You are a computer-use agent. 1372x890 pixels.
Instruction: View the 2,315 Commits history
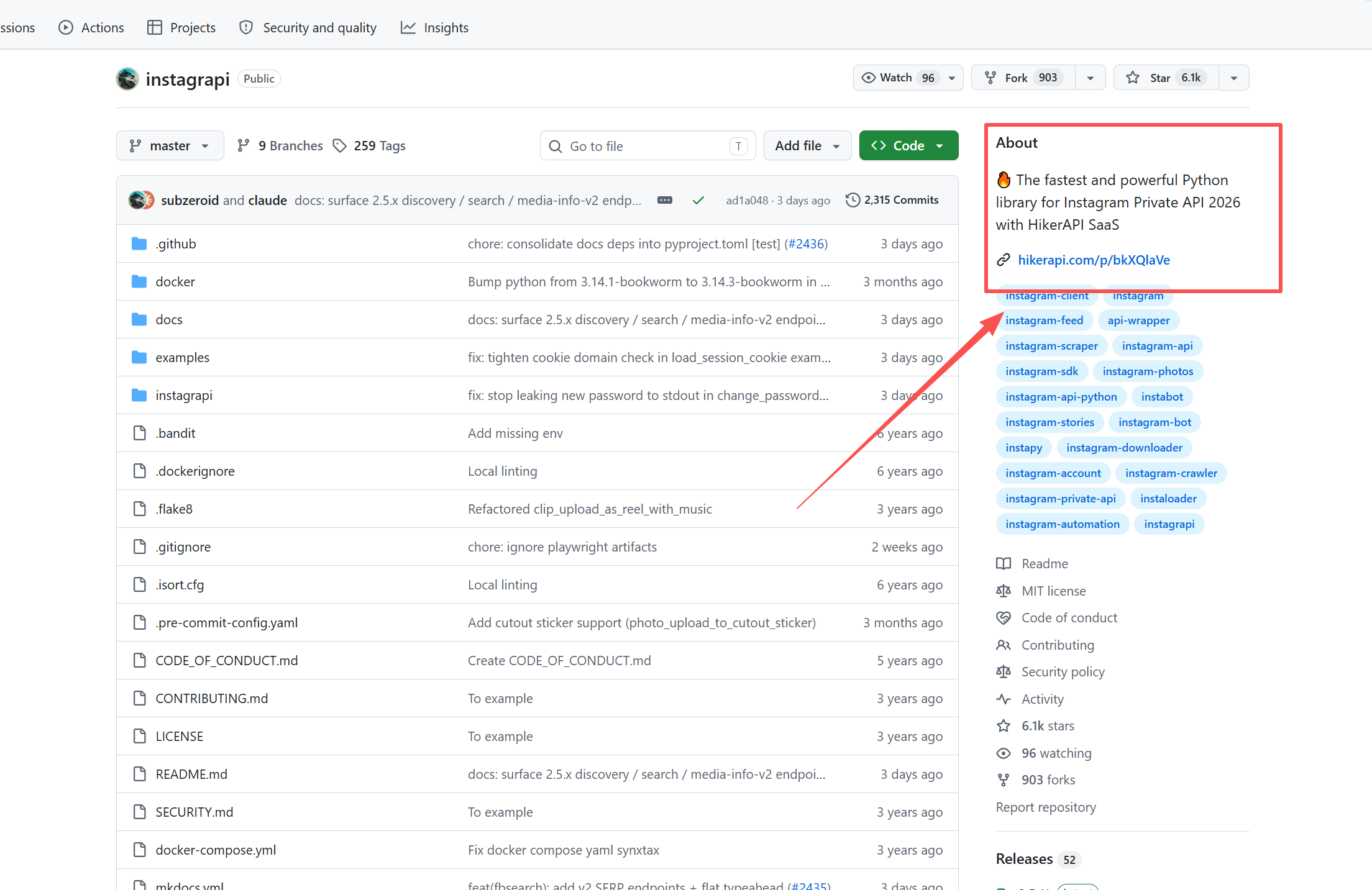pyautogui.click(x=892, y=200)
